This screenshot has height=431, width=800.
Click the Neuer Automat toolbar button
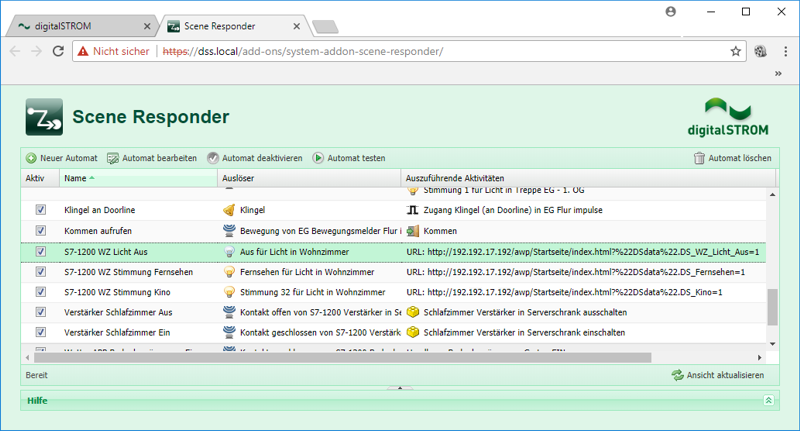[x=61, y=158]
